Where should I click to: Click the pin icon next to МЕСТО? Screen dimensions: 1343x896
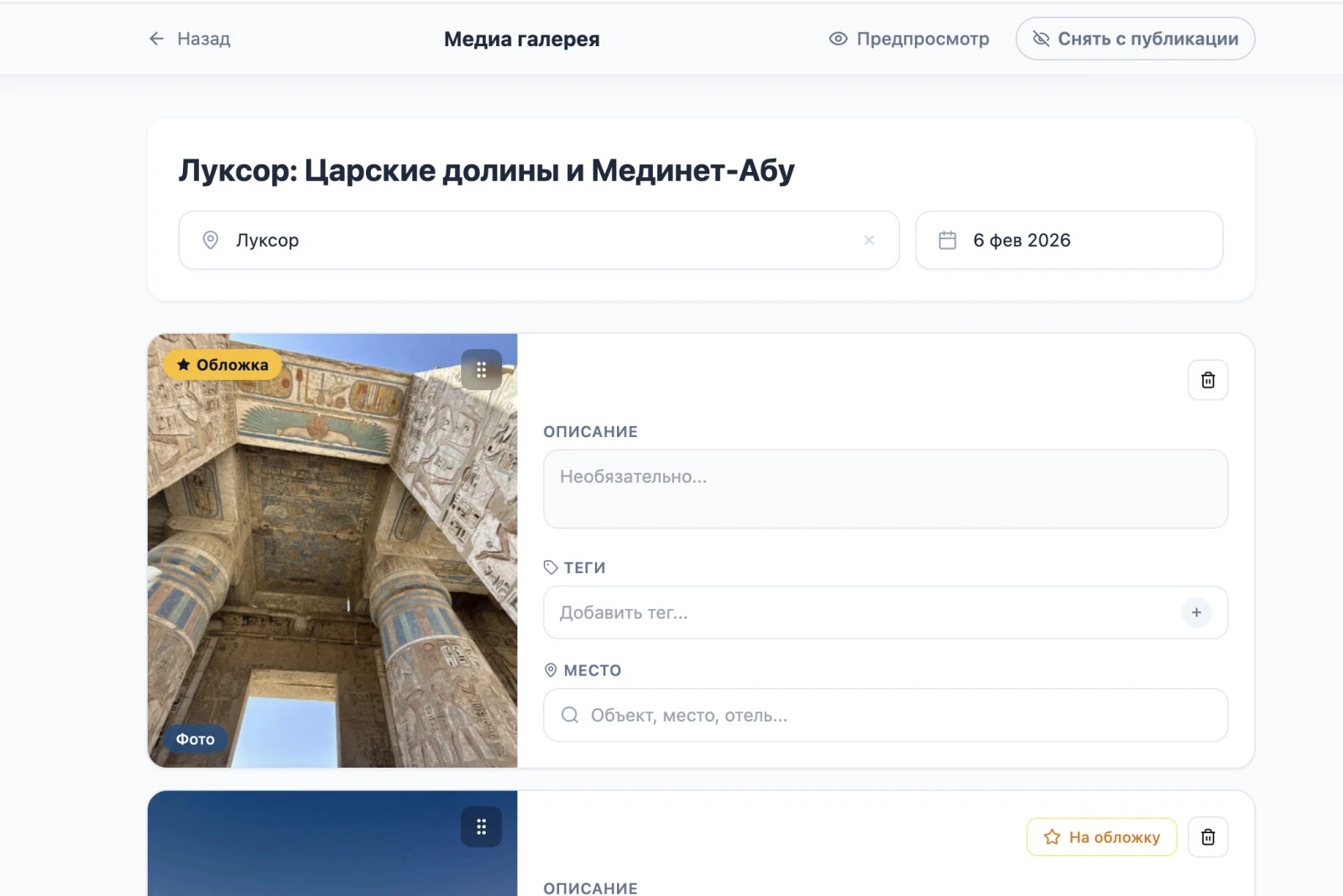[551, 670]
